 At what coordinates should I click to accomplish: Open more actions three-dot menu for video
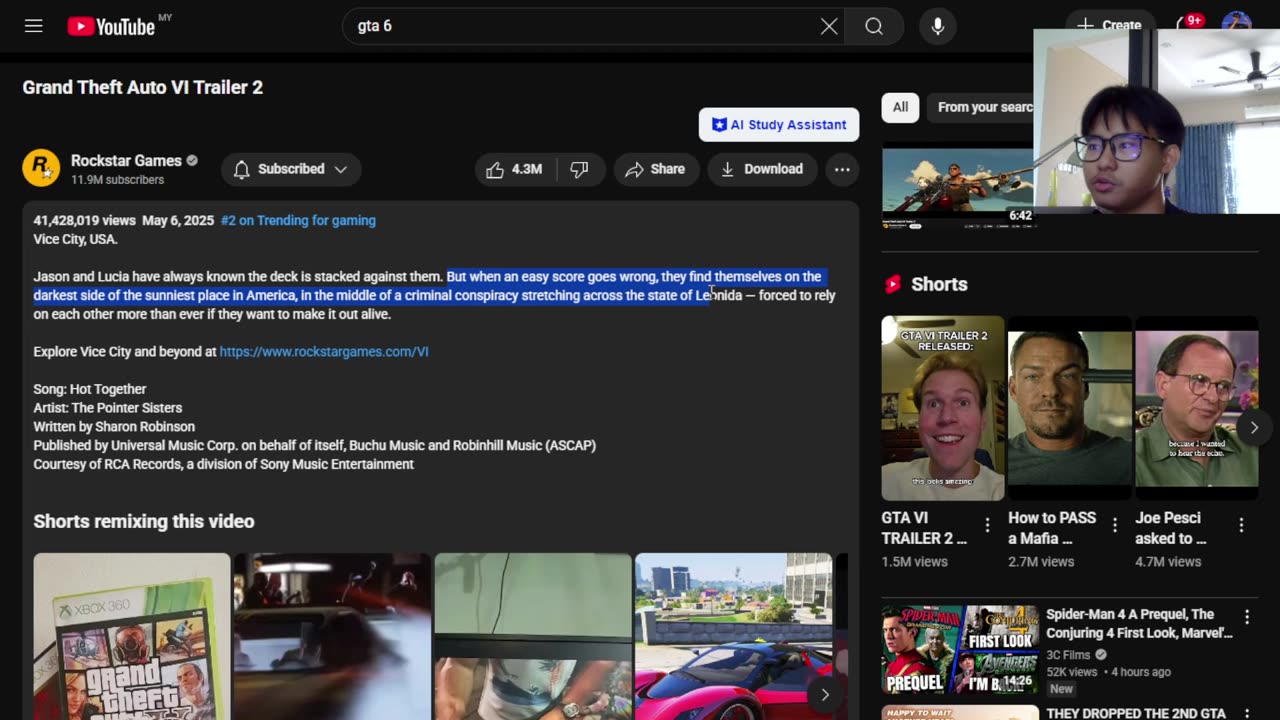(842, 169)
